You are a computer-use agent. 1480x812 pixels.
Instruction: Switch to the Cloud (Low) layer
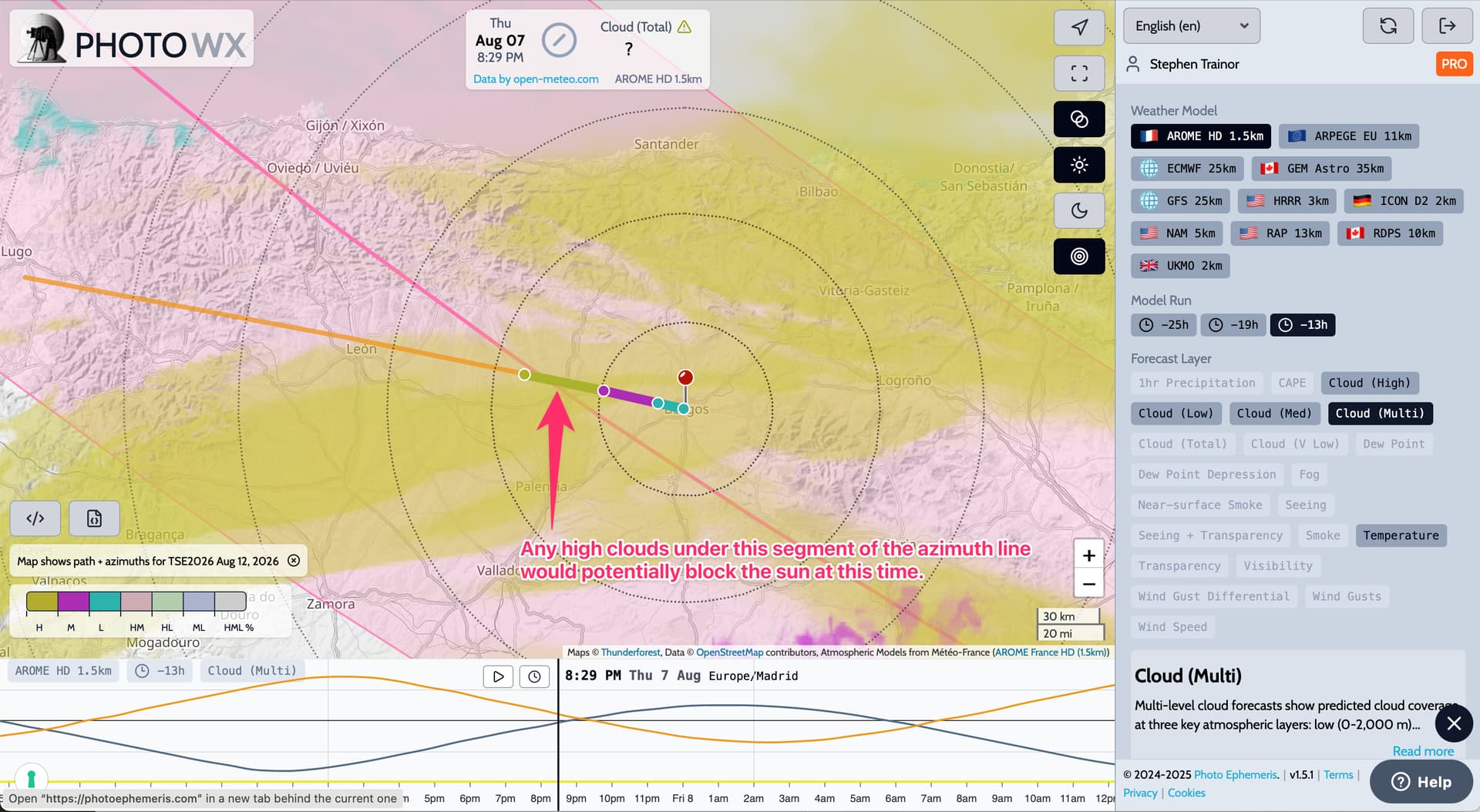1176,414
